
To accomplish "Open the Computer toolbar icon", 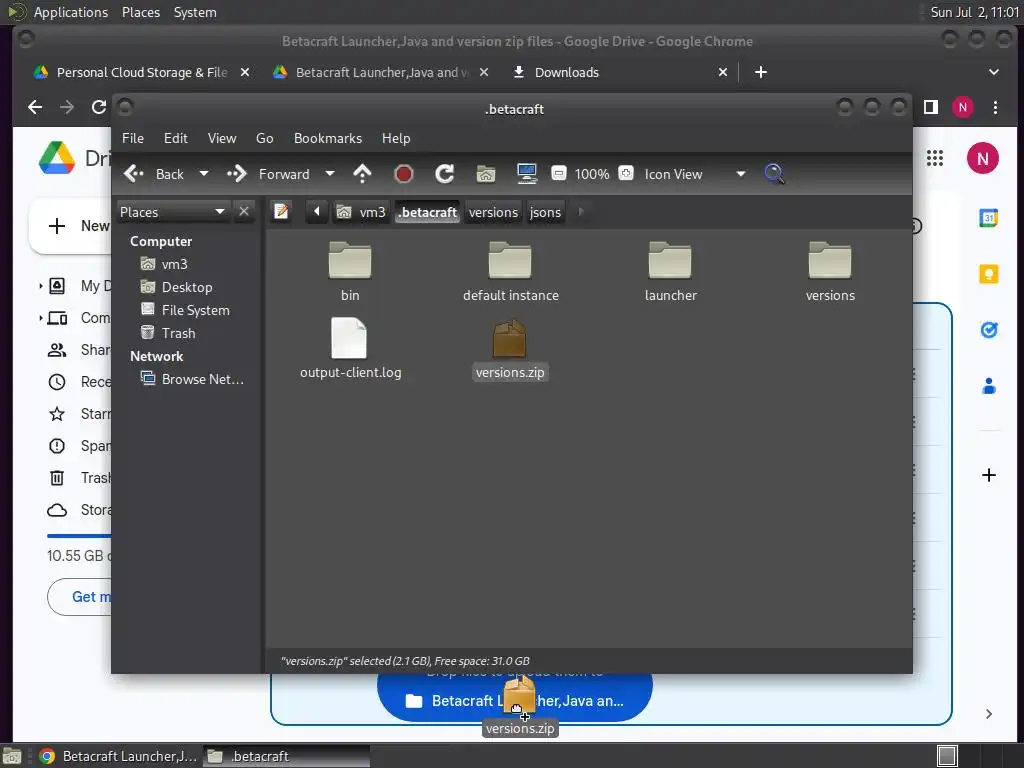I will 526,174.
